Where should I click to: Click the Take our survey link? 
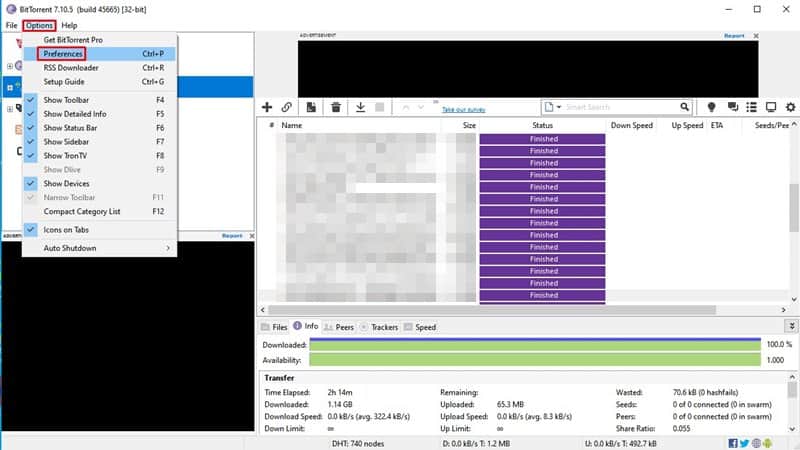pyautogui.click(x=463, y=110)
